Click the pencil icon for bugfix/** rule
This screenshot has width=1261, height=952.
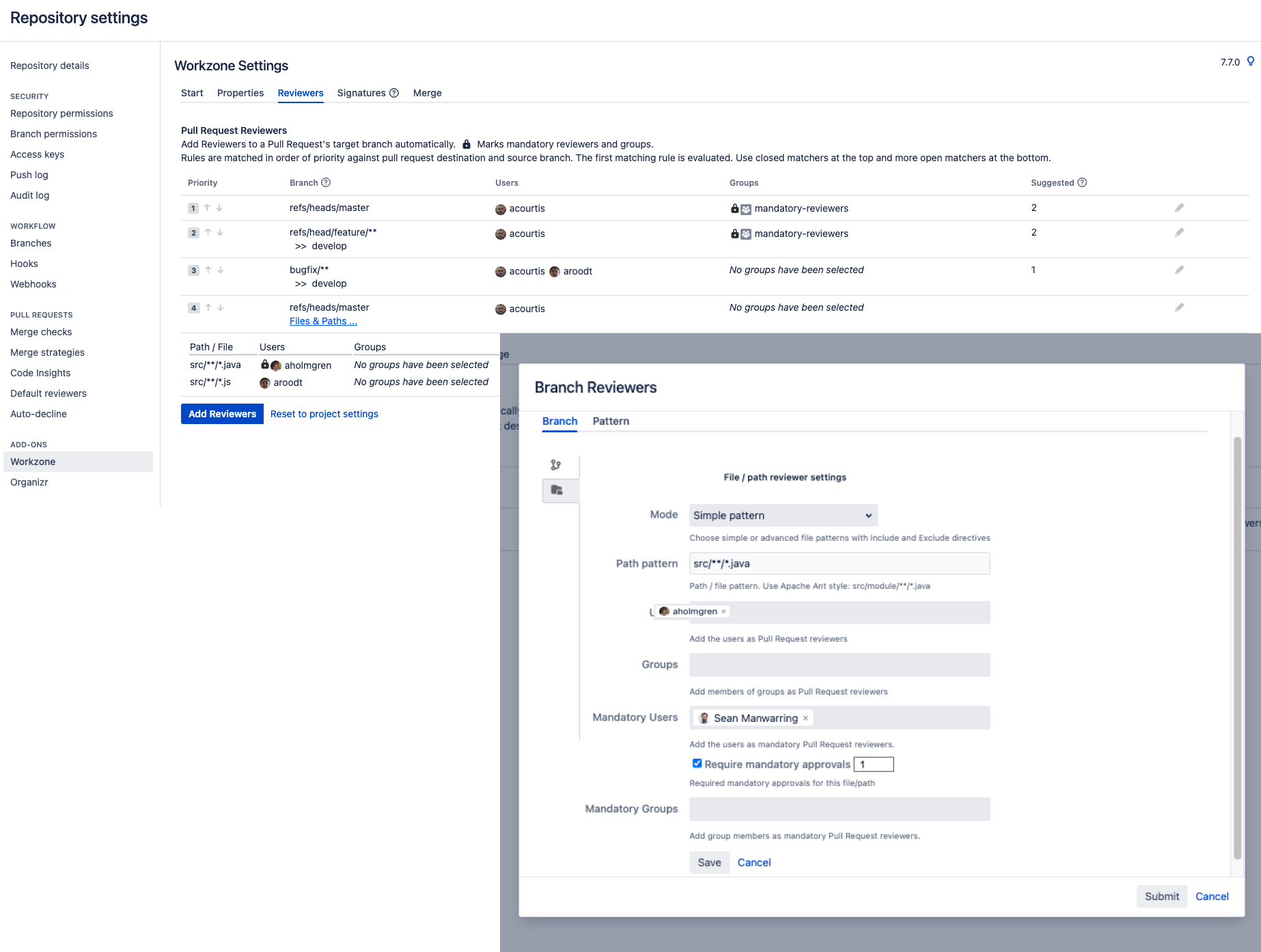tap(1179, 270)
